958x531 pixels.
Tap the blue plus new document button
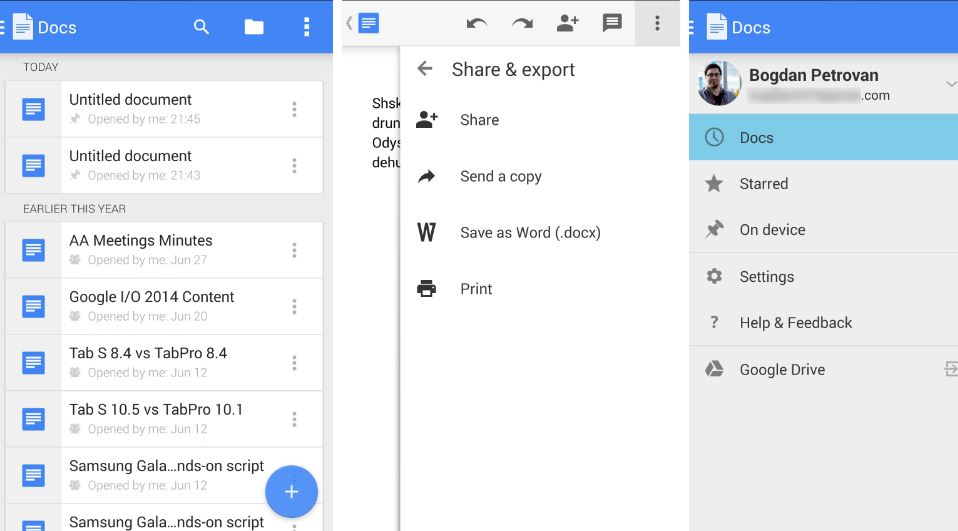tap(291, 491)
